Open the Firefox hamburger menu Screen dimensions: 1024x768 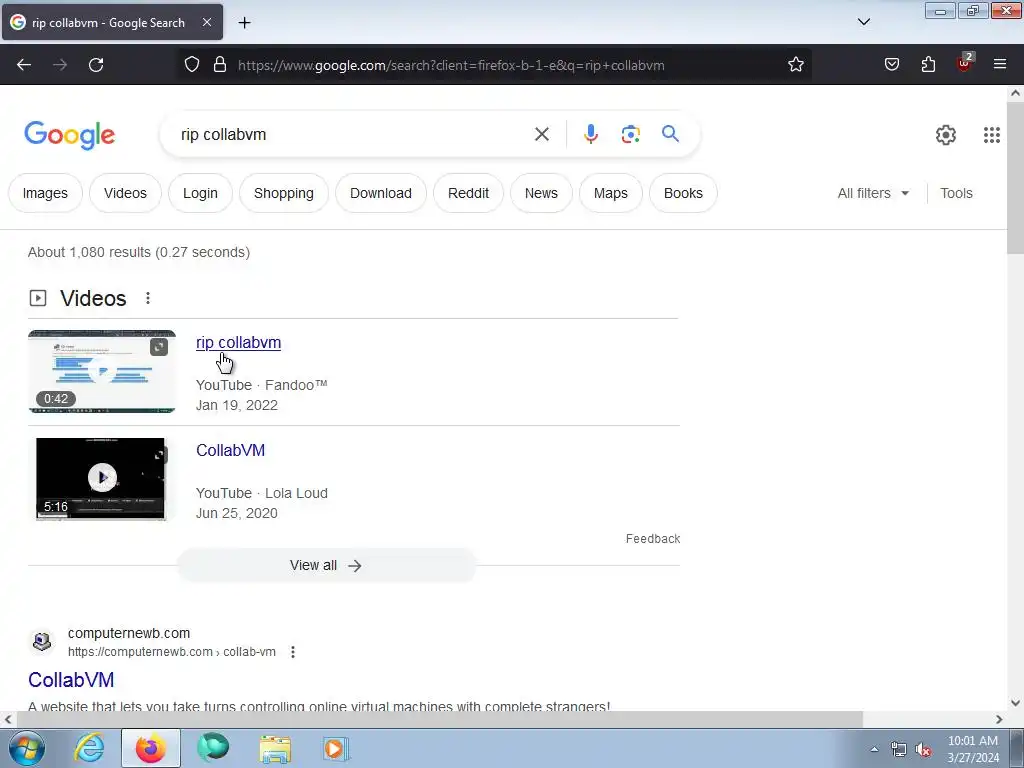point(1000,65)
